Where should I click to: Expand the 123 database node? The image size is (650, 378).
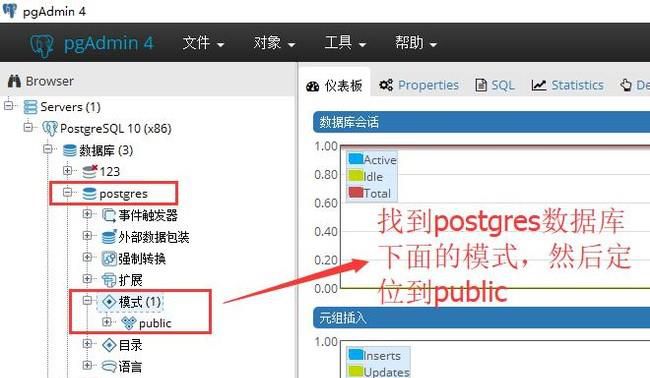tap(68, 170)
